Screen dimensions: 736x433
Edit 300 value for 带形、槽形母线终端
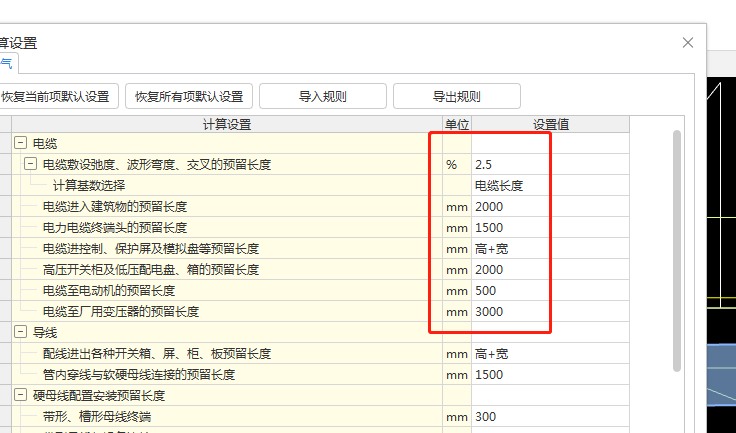tap(550, 417)
